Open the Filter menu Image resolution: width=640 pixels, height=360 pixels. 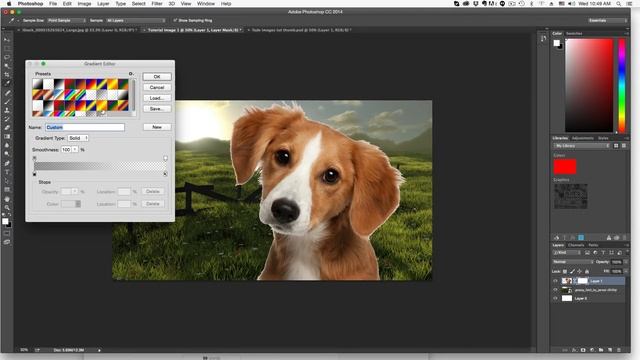pyautogui.click(x=157, y=3)
